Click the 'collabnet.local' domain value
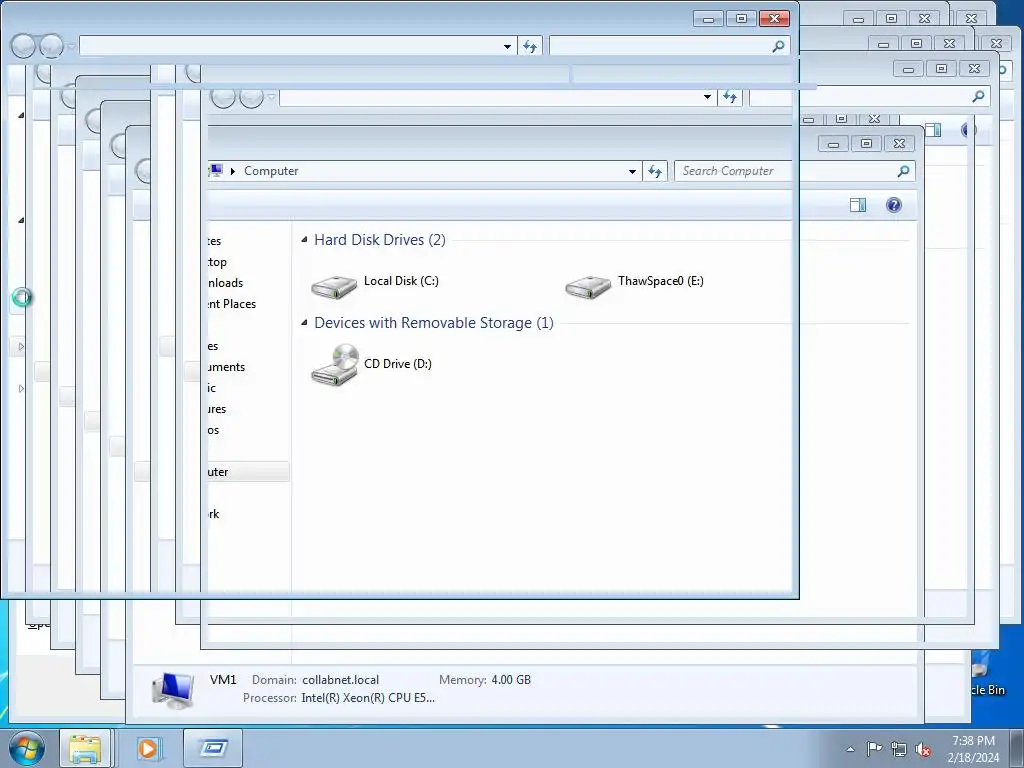This screenshot has width=1024, height=768. (340, 680)
